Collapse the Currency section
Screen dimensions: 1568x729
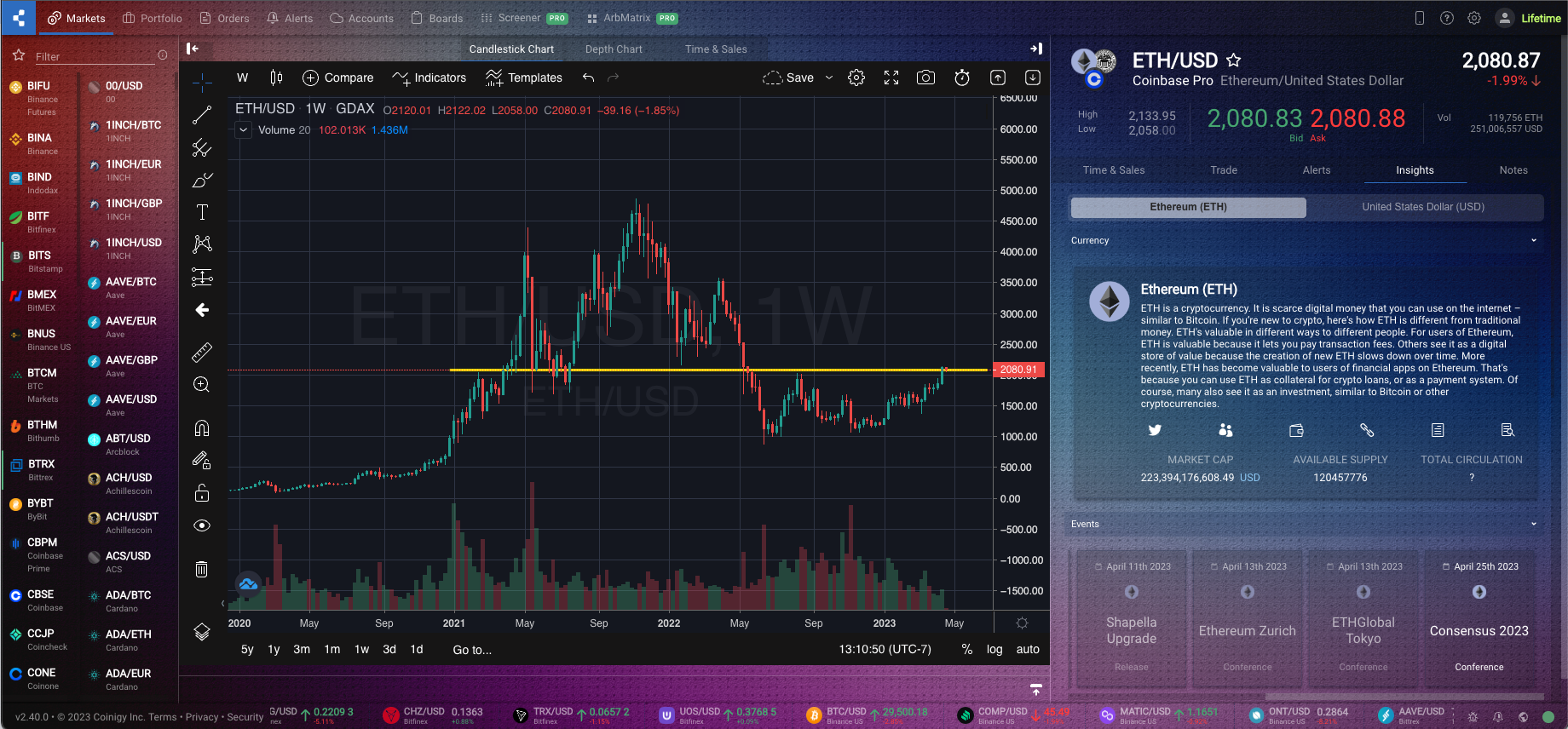1534,240
